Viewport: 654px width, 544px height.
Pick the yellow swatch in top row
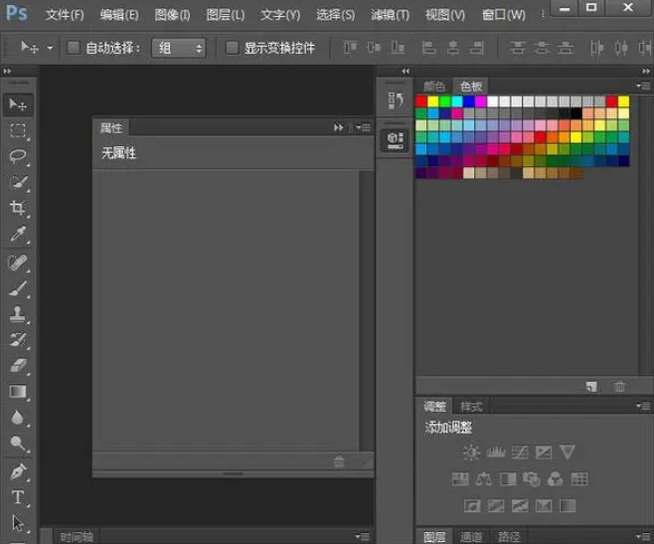coord(434,101)
